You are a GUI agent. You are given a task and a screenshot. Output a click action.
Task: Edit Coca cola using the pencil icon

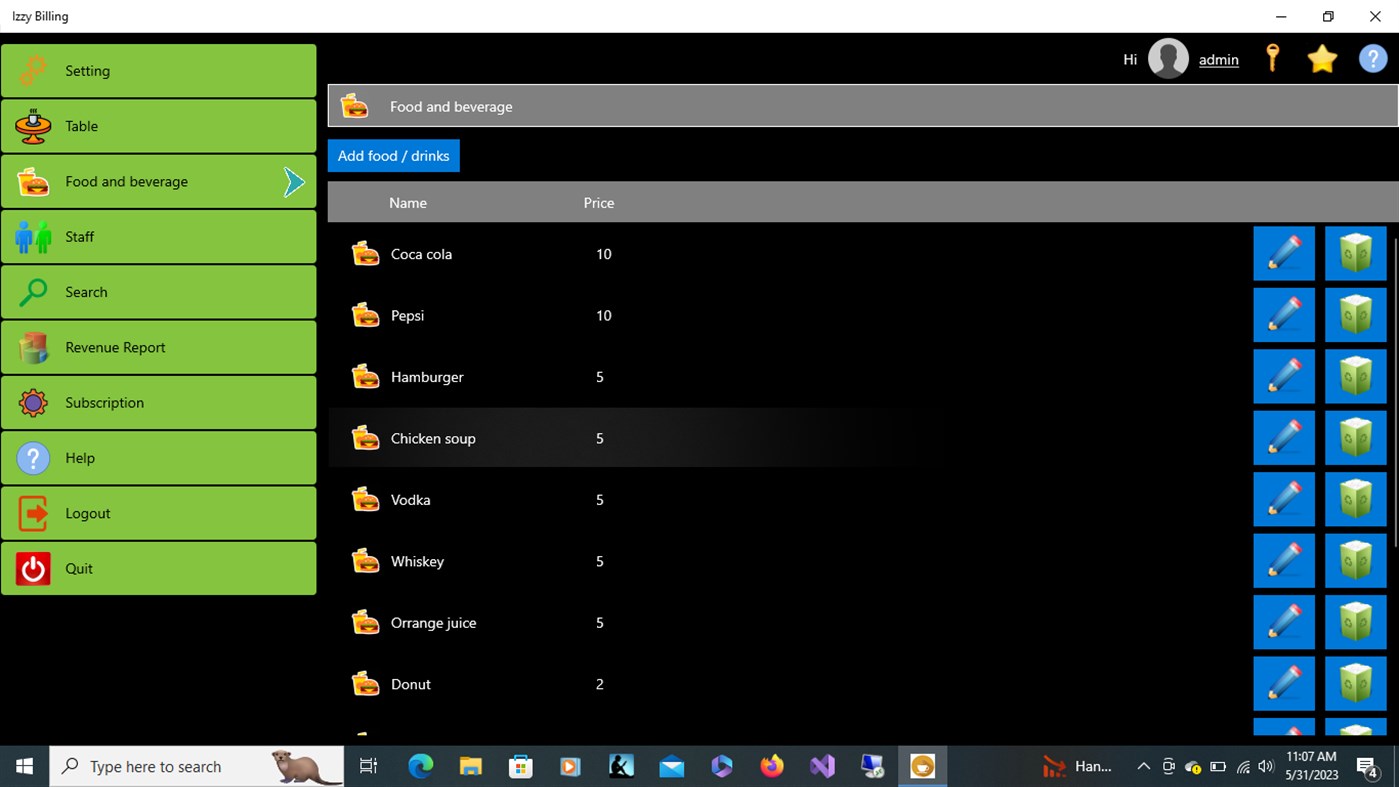point(1284,253)
